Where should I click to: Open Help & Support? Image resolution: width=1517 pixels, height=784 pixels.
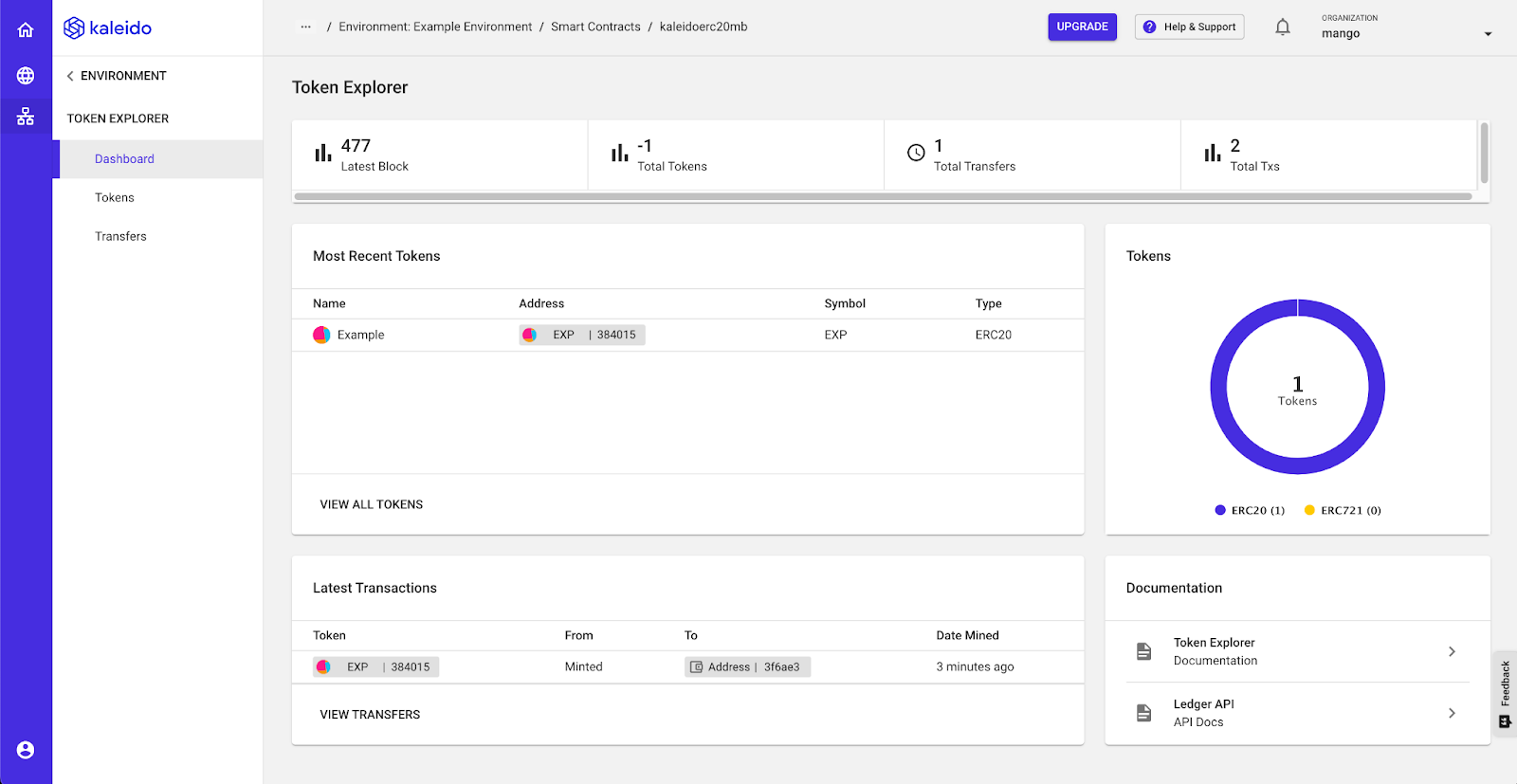1189,27
